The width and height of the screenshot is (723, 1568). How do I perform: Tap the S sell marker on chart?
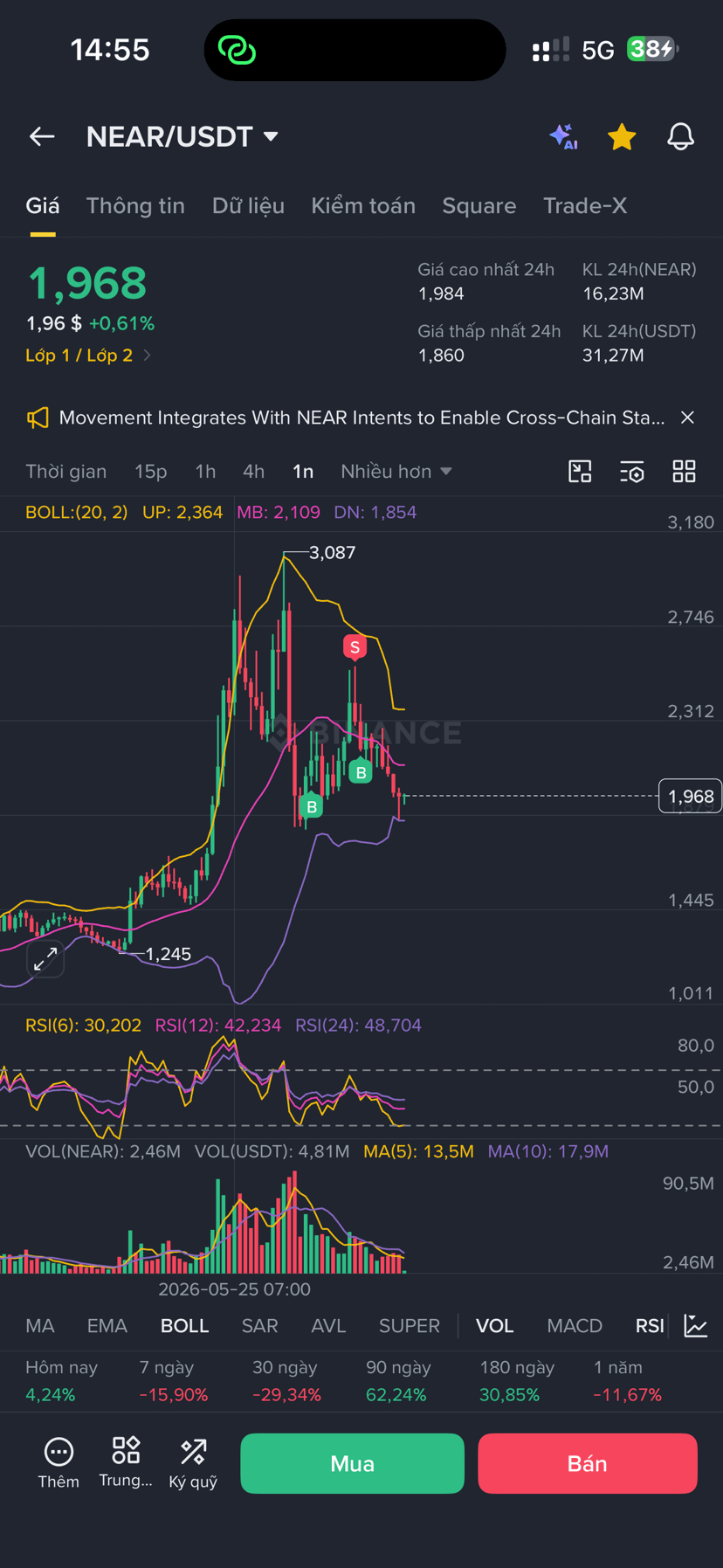[x=354, y=646]
